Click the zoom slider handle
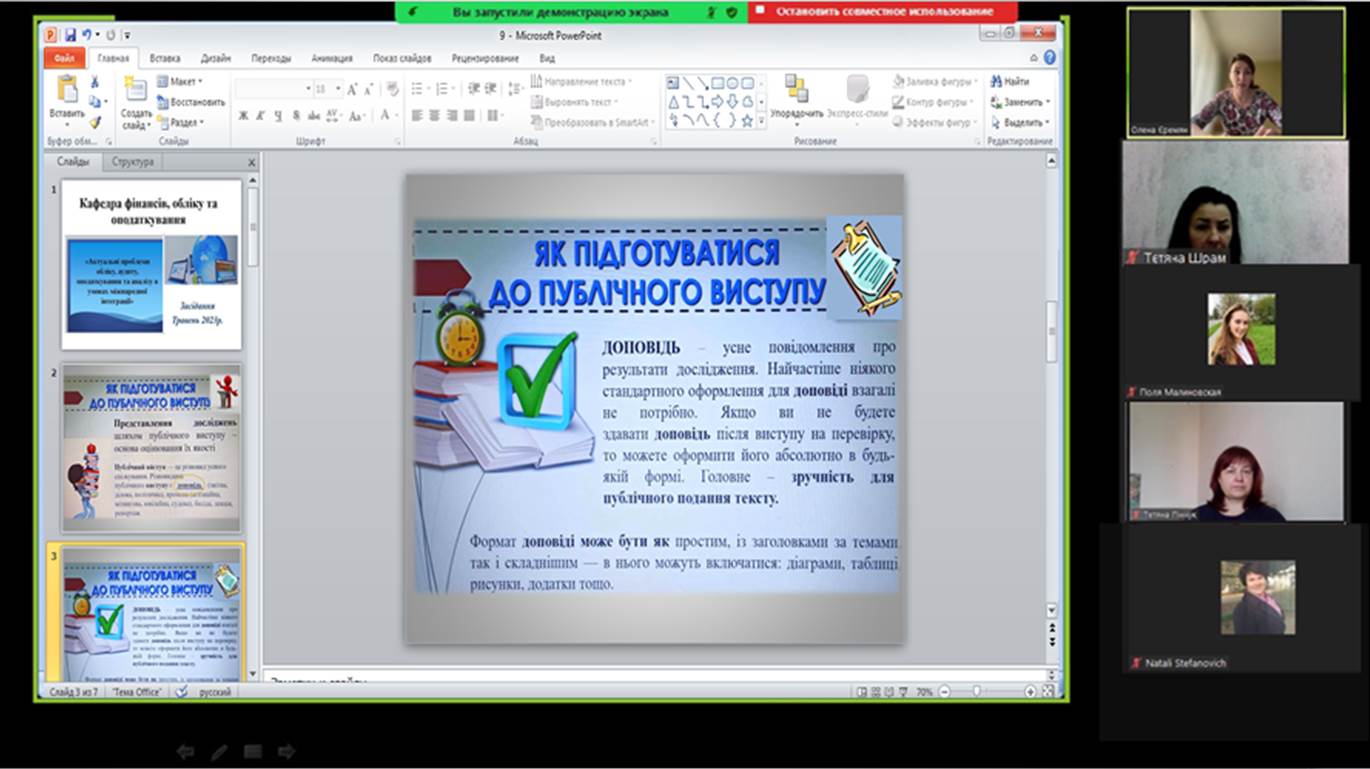 click(977, 691)
